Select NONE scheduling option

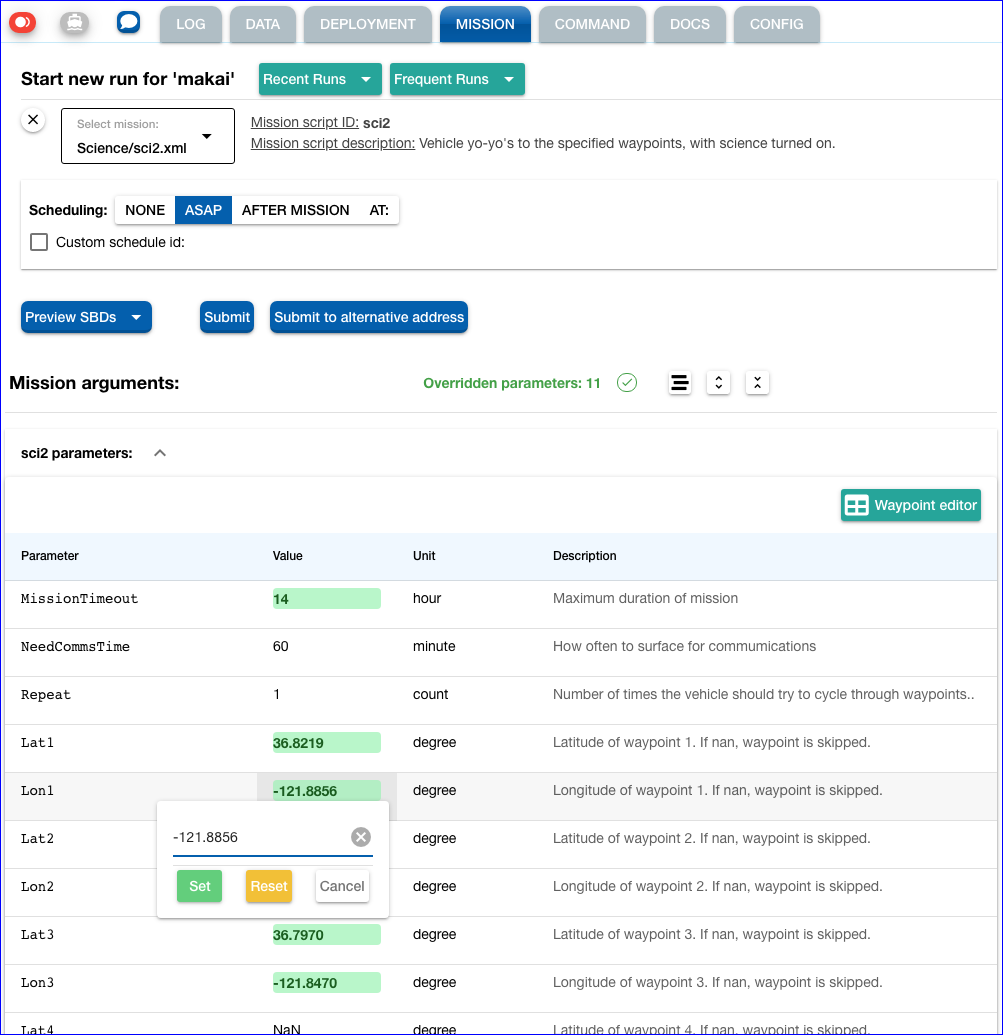click(x=145, y=210)
